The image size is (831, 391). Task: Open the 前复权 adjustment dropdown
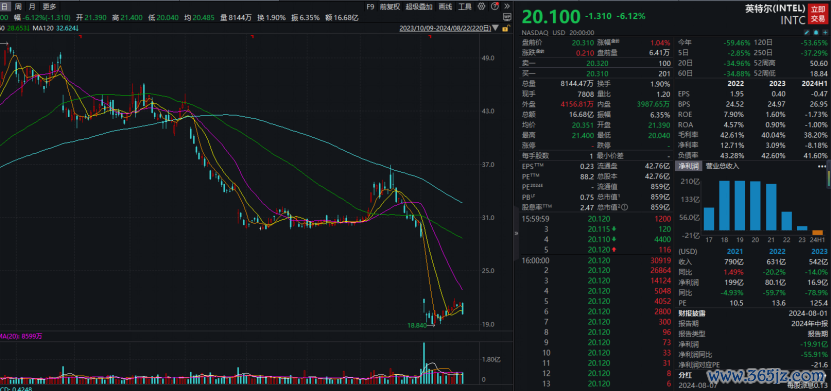pos(391,7)
